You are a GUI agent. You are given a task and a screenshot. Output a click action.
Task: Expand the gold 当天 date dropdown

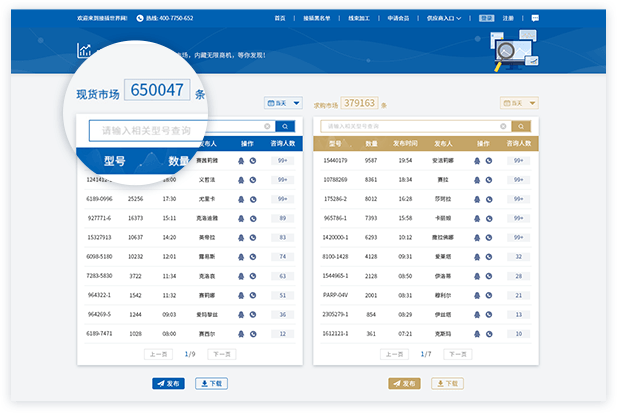click(519, 103)
